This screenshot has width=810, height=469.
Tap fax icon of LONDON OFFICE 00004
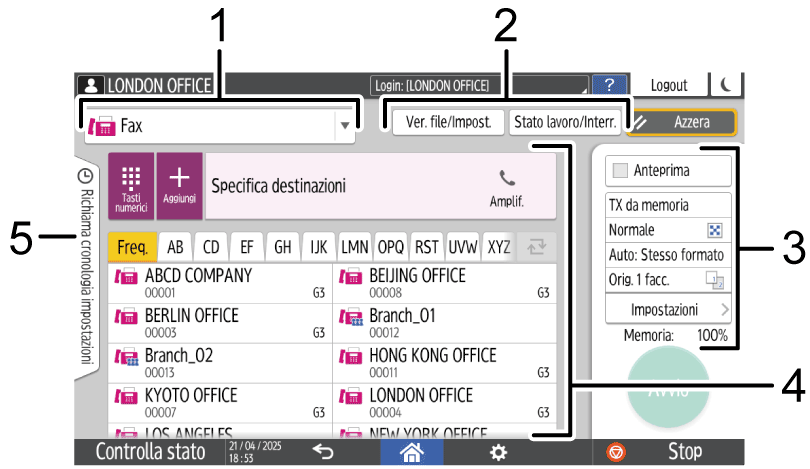point(351,397)
